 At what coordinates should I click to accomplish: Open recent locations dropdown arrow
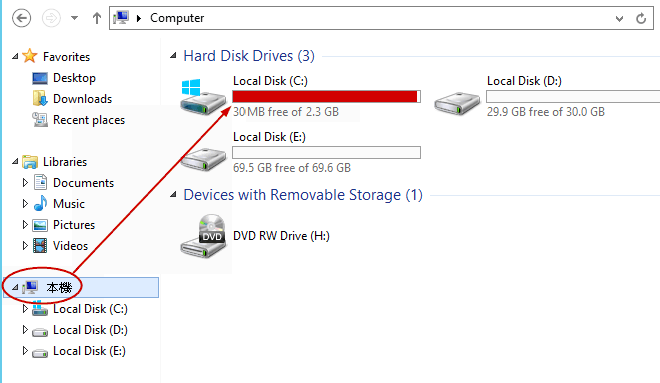75,18
